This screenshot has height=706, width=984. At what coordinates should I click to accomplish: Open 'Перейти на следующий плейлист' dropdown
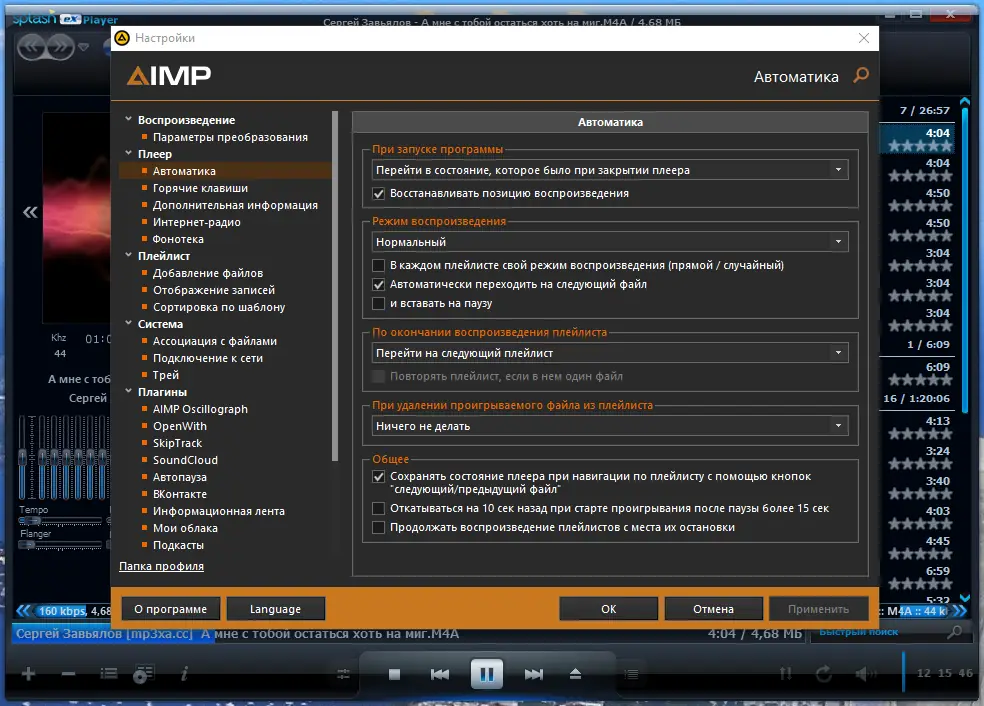(x=609, y=353)
